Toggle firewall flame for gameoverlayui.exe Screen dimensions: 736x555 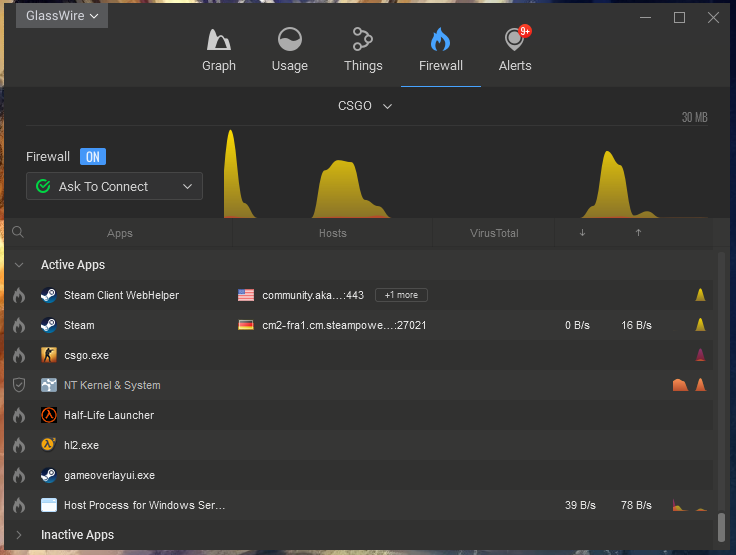point(19,476)
